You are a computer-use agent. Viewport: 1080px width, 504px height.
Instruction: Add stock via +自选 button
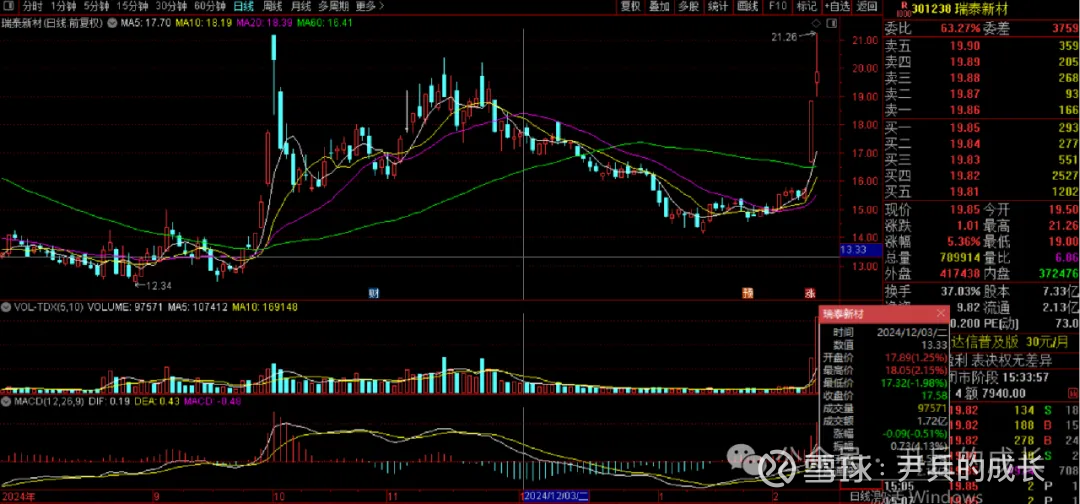836,6
